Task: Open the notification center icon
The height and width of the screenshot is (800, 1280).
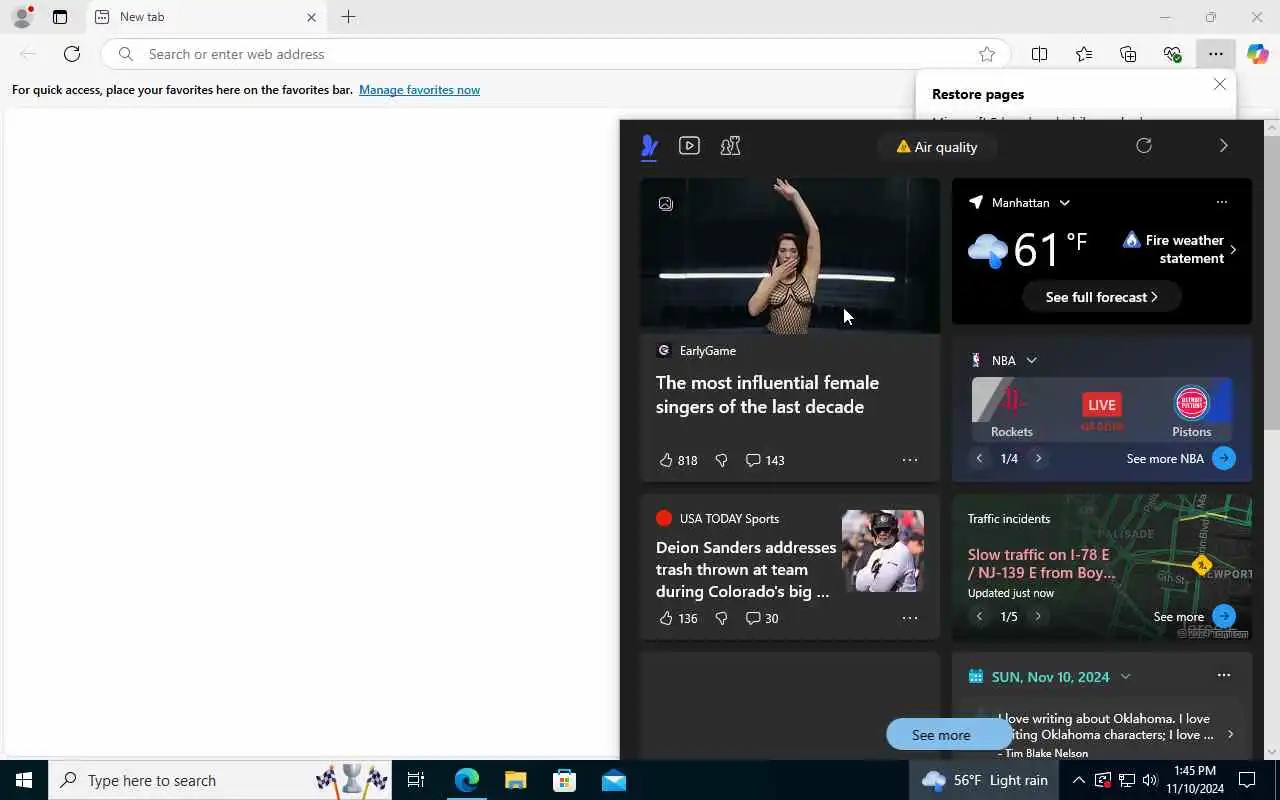Action: (x=1247, y=780)
